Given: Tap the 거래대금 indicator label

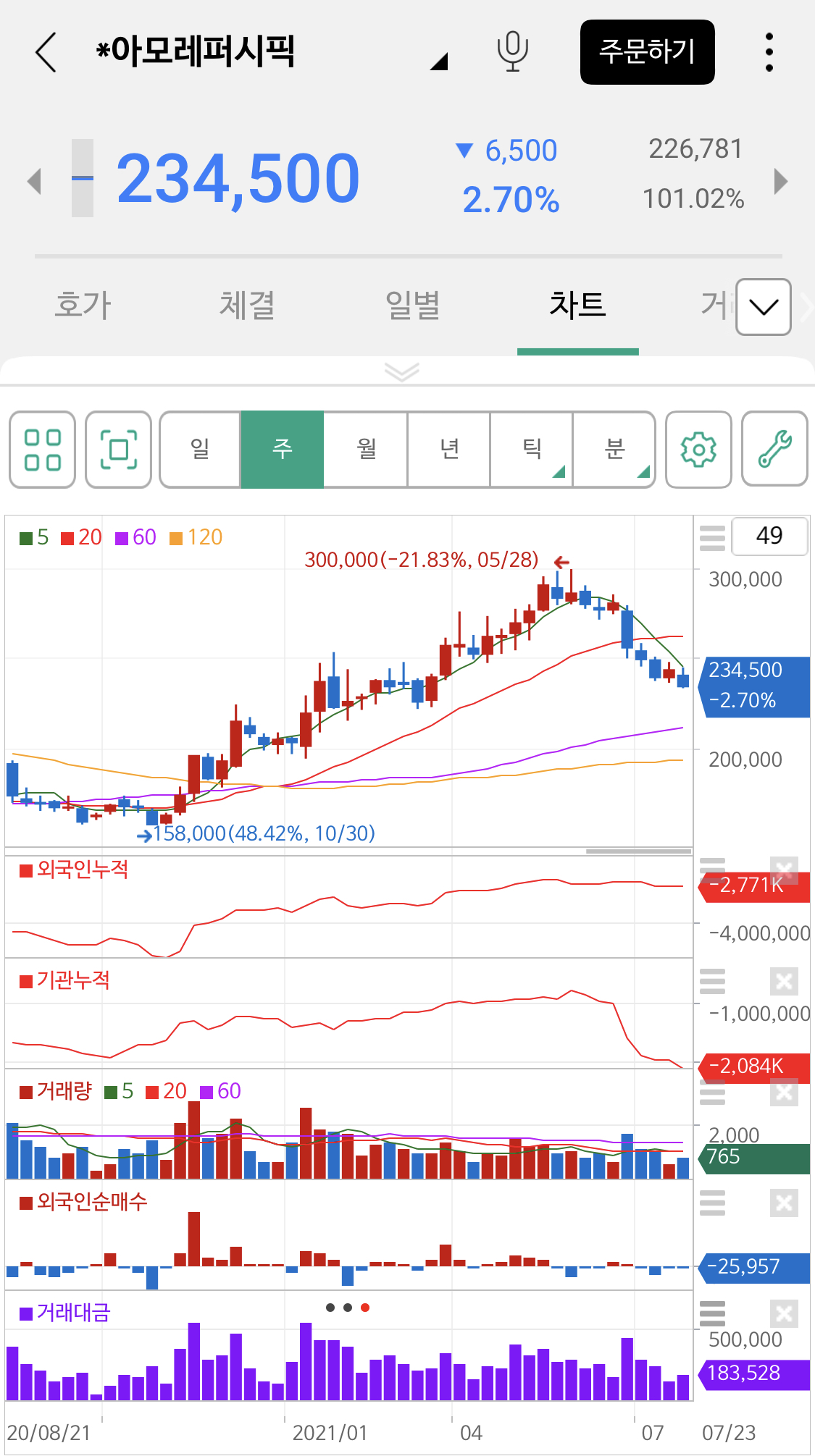Looking at the screenshot, I should [x=65, y=1313].
